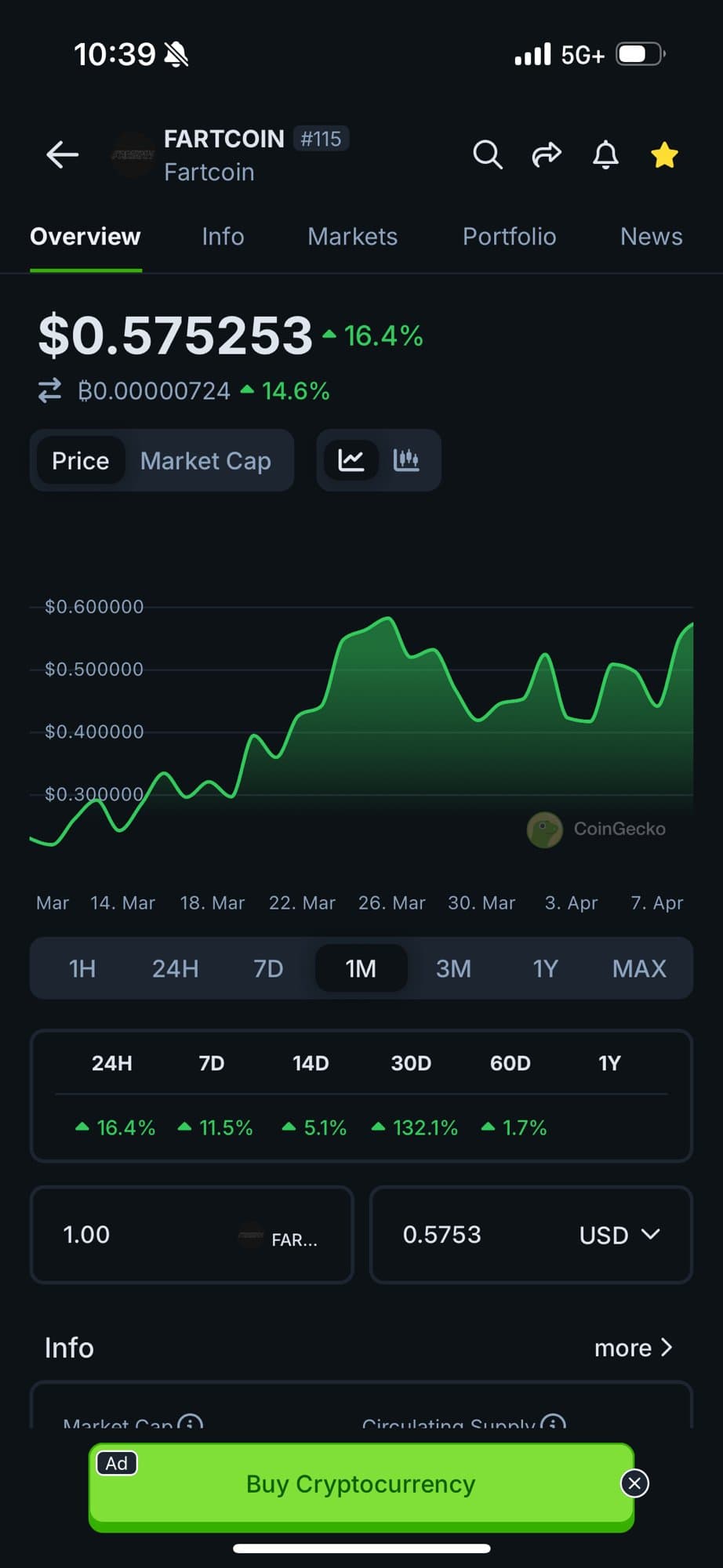
Task: Switch to candlestick chart view
Action: [406, 460]
